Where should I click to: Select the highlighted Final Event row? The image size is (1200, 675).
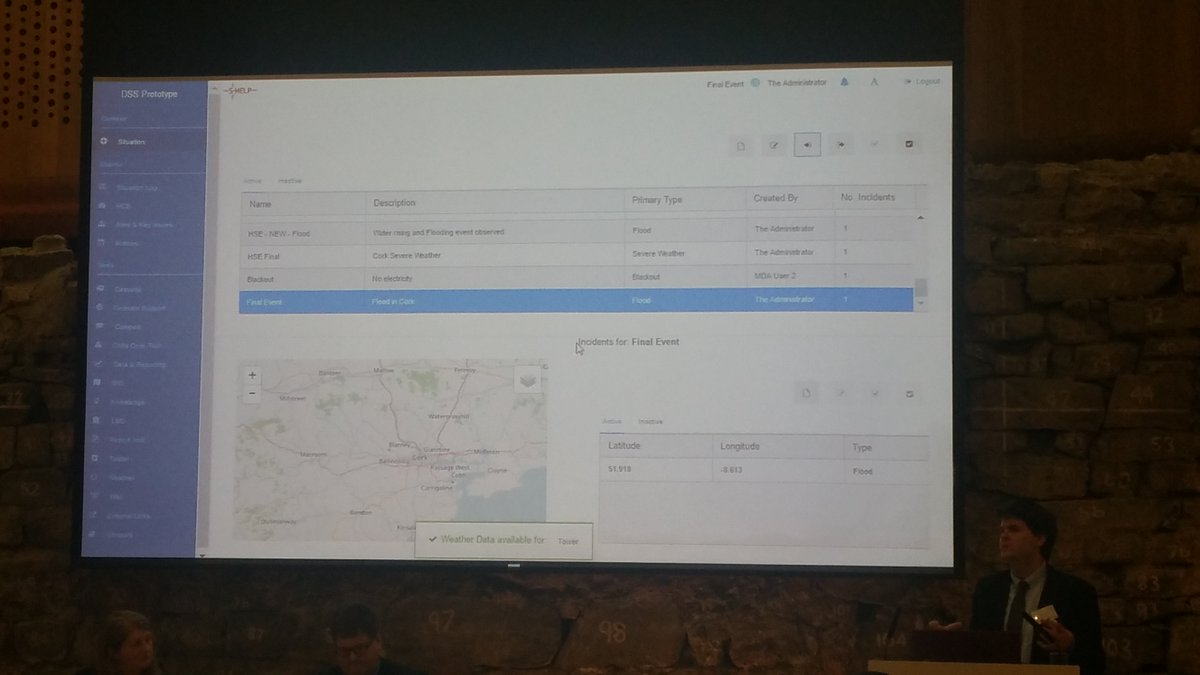(576, 300)
